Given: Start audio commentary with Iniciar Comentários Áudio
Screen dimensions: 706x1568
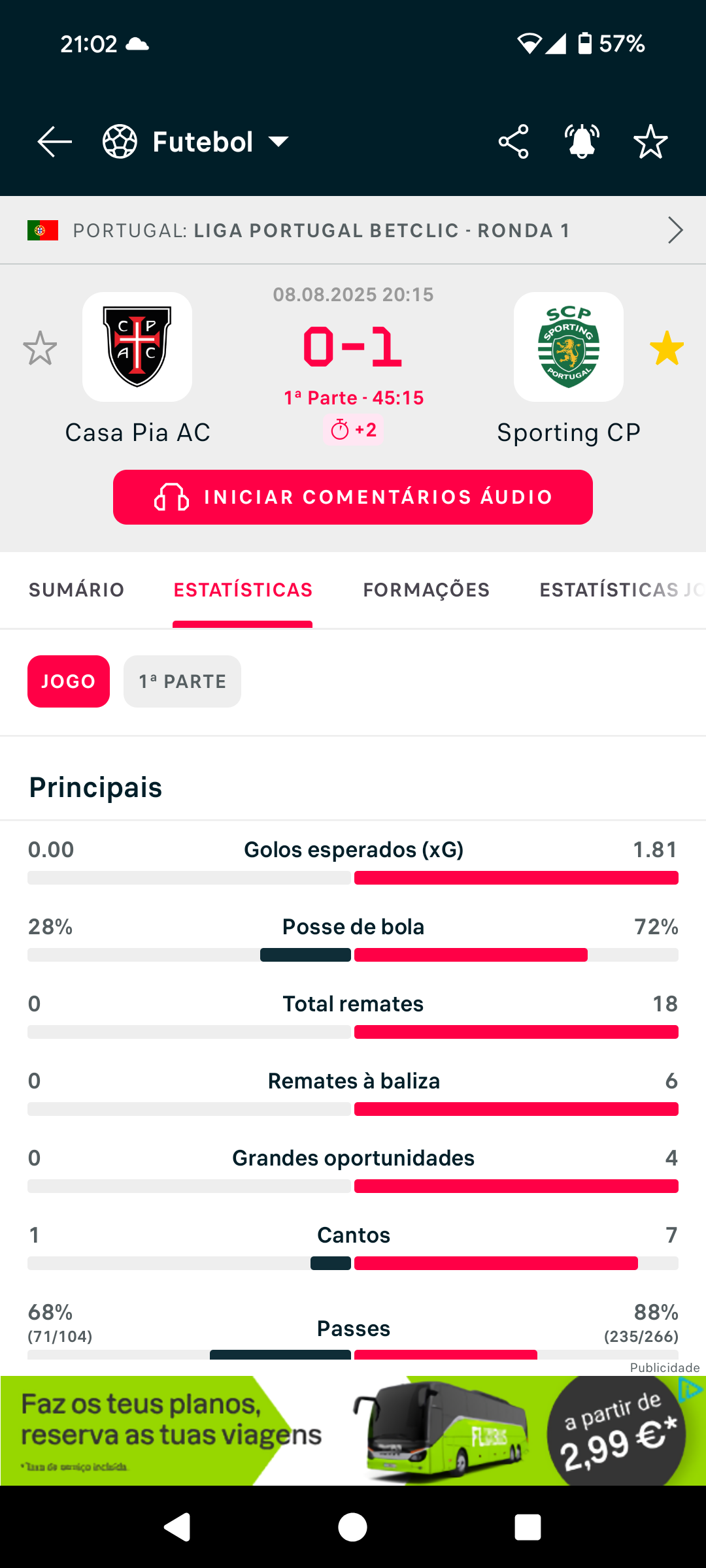Looking at the screenshot, I should (x=353, y=497).
